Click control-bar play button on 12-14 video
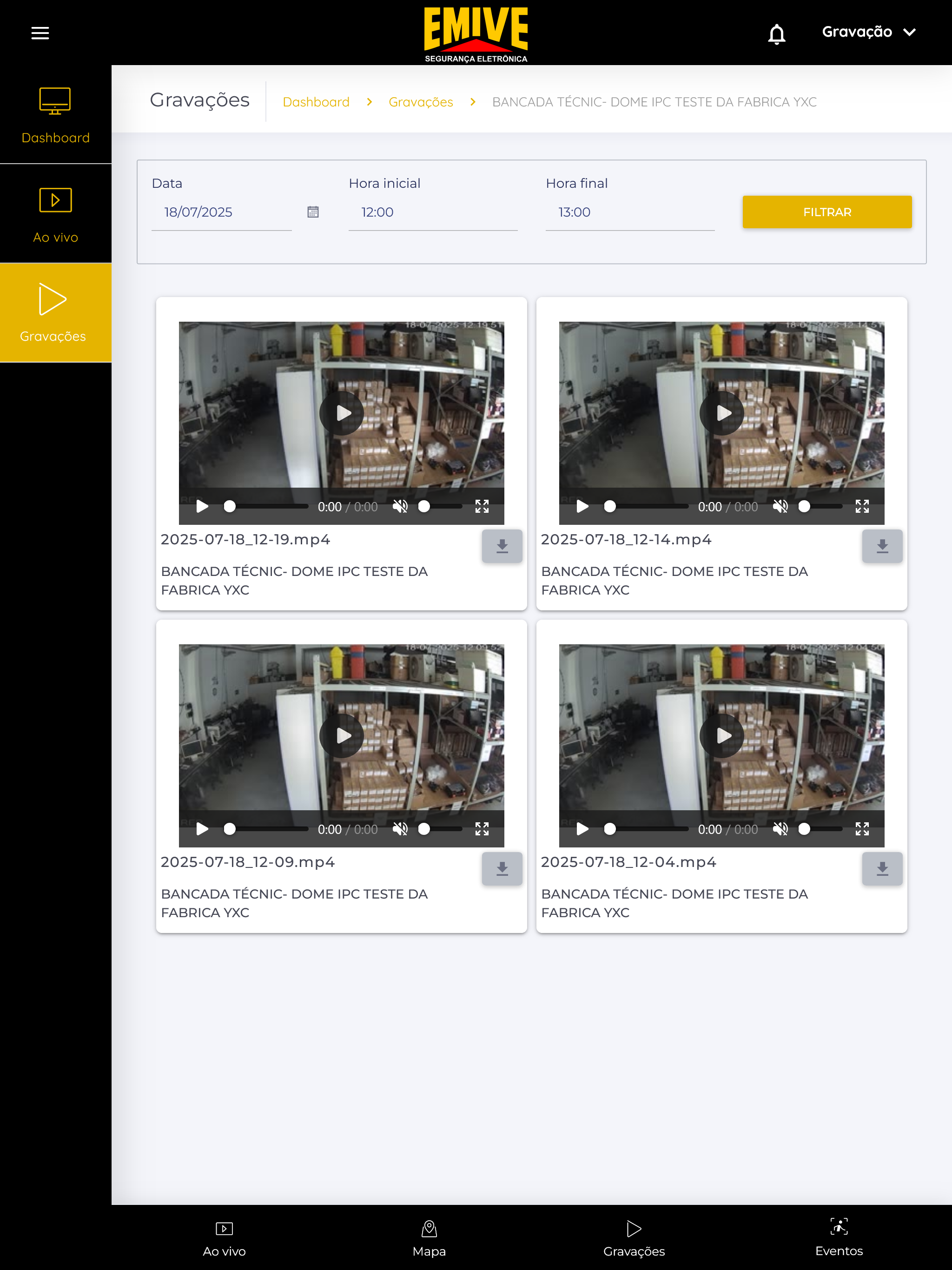The height and width of the screenshot is (1270, 952). pos(582,506)
